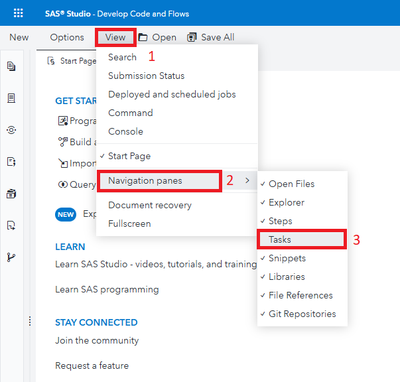This screenshot has height=382, width=400.
Task: Expand Navigation panes submenu arrow
Action: point(247,181)
